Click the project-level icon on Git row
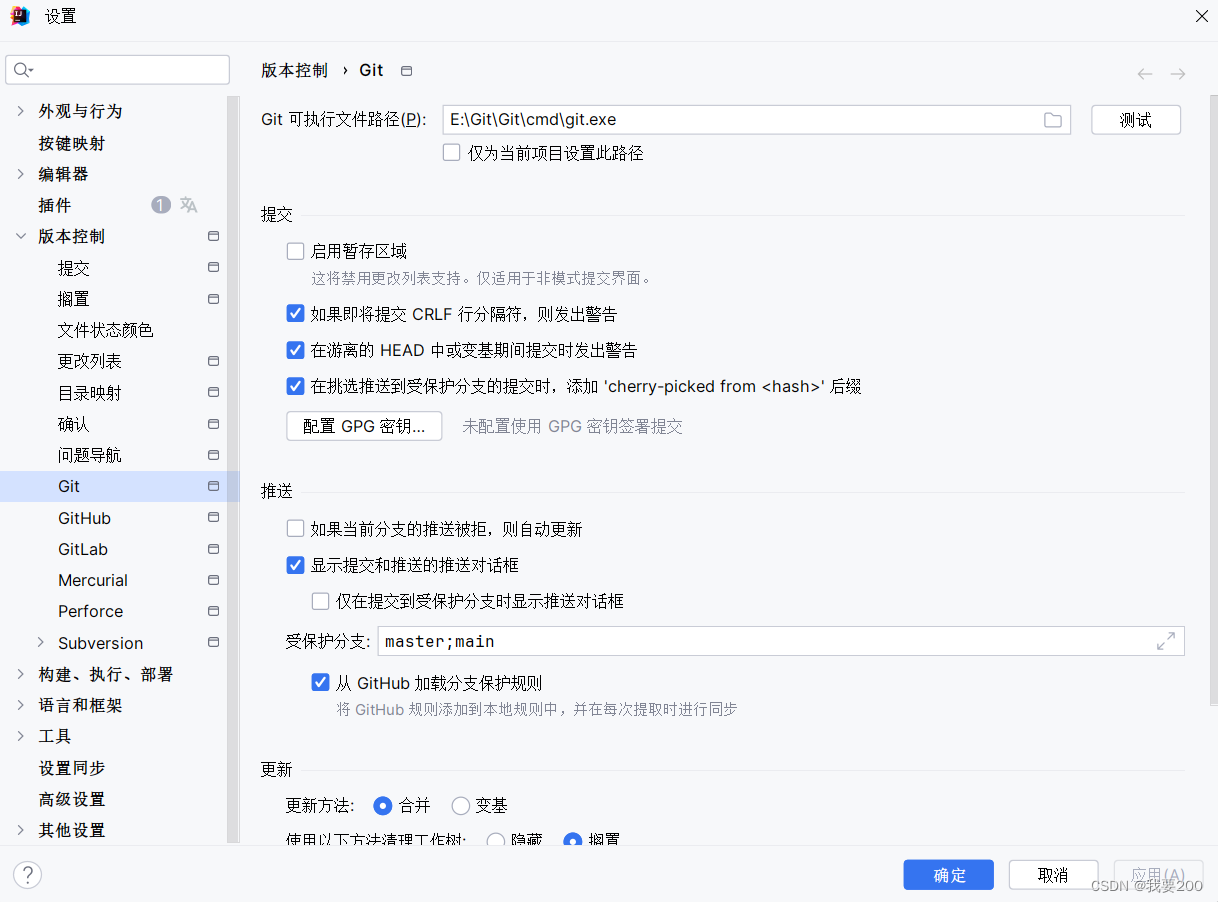1218x902 pixels. tap(213, 486)
